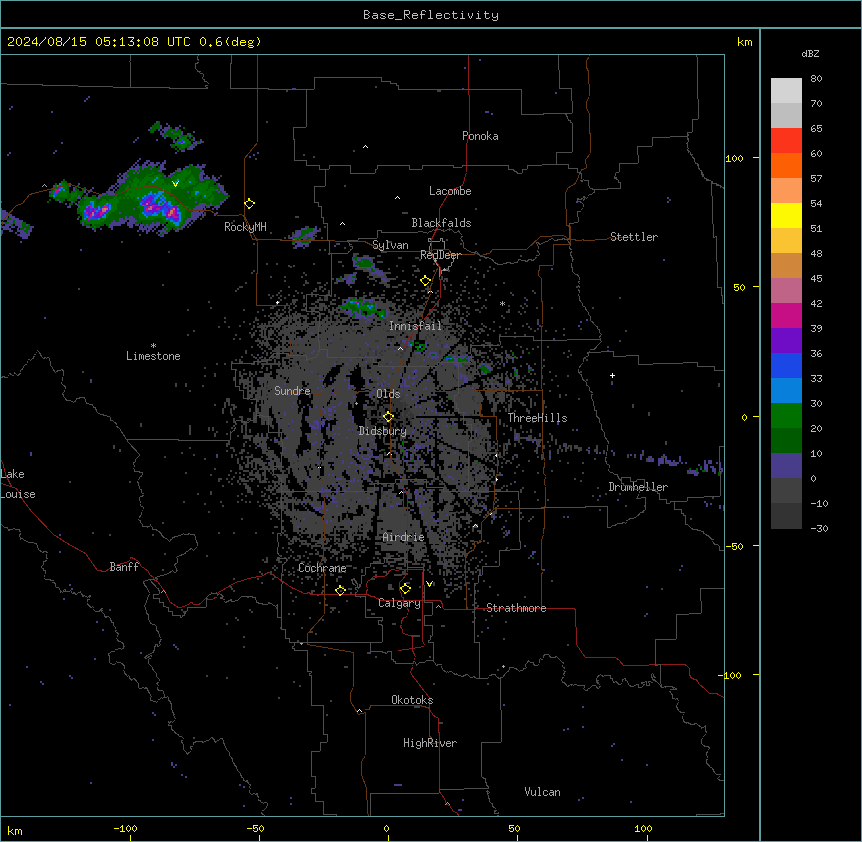Click the Lacombe city label
The image size is (862, 842).
click(450, 191)
